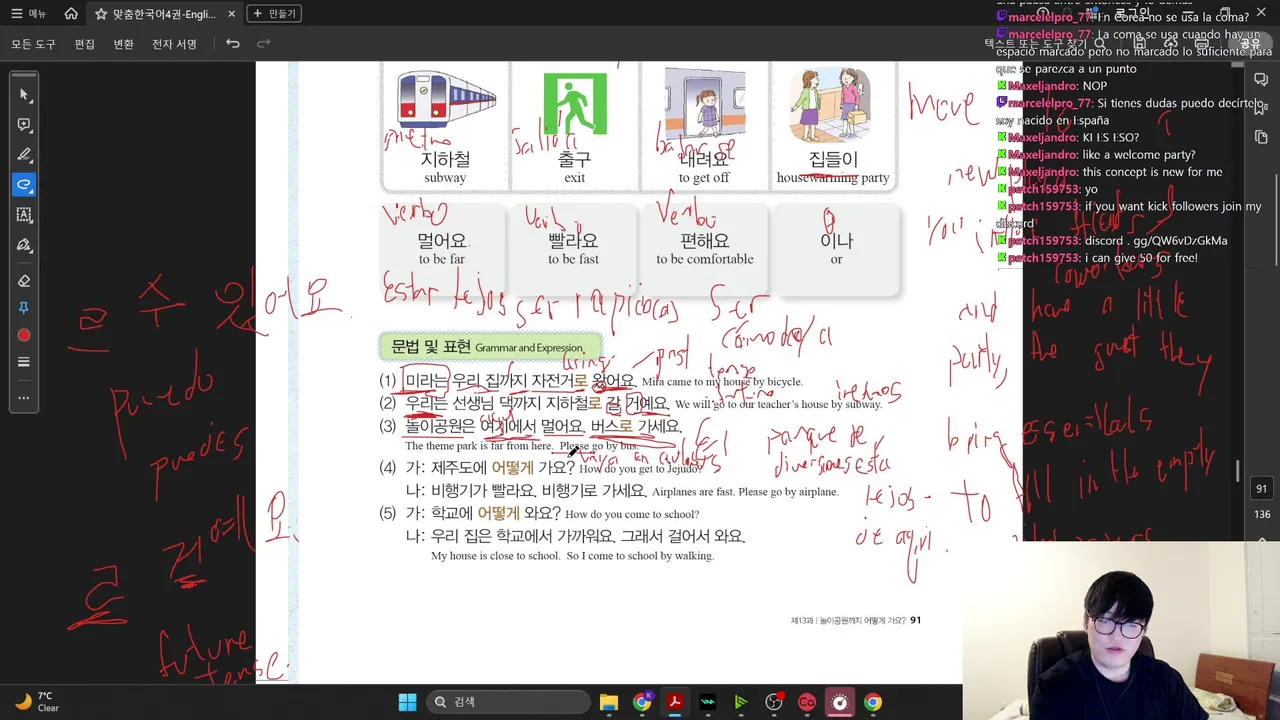
Task: Select the text box tool
Action: pos(24,215)
